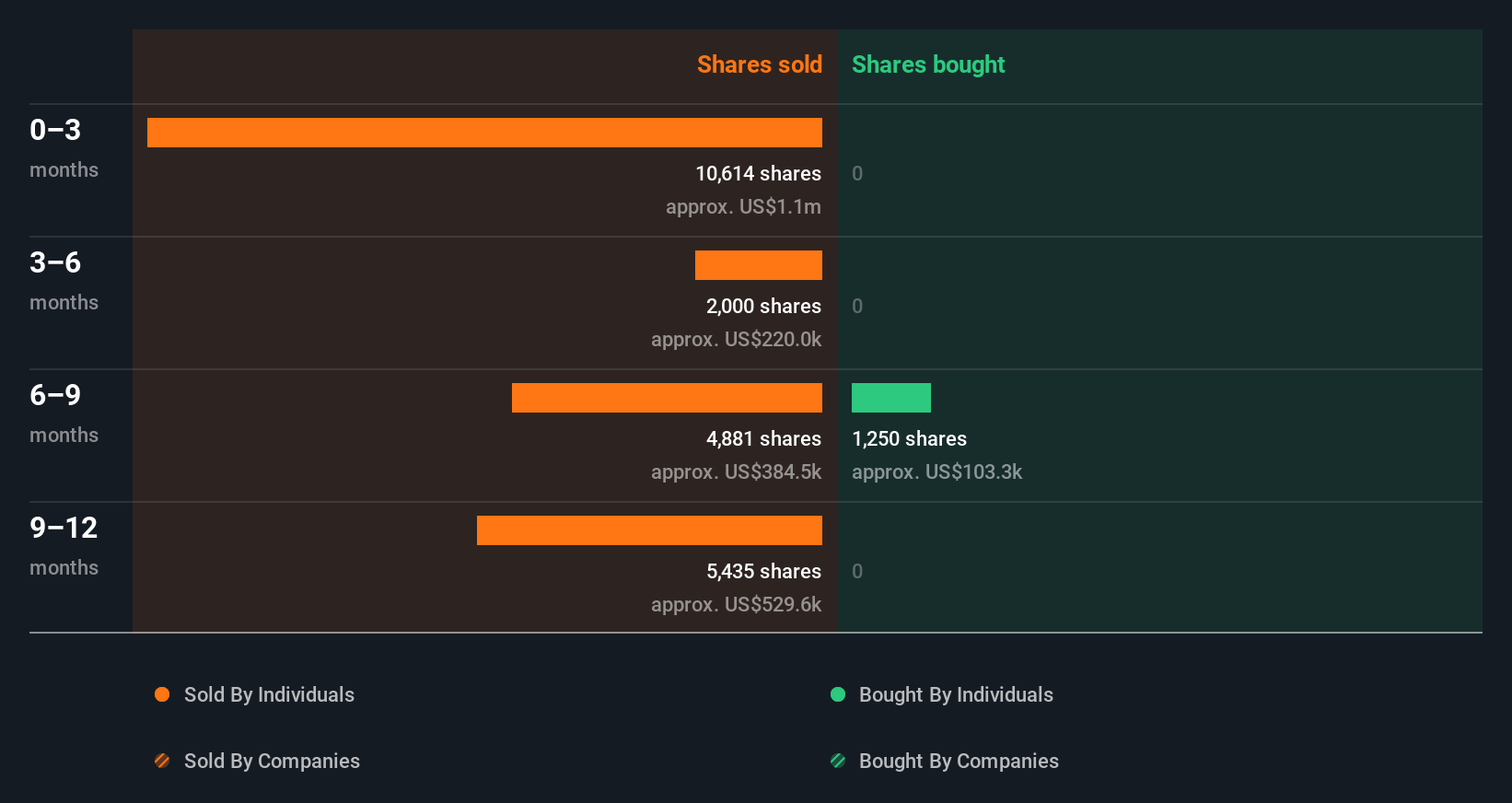Select the 6–9 months orange sold bar

667,398
